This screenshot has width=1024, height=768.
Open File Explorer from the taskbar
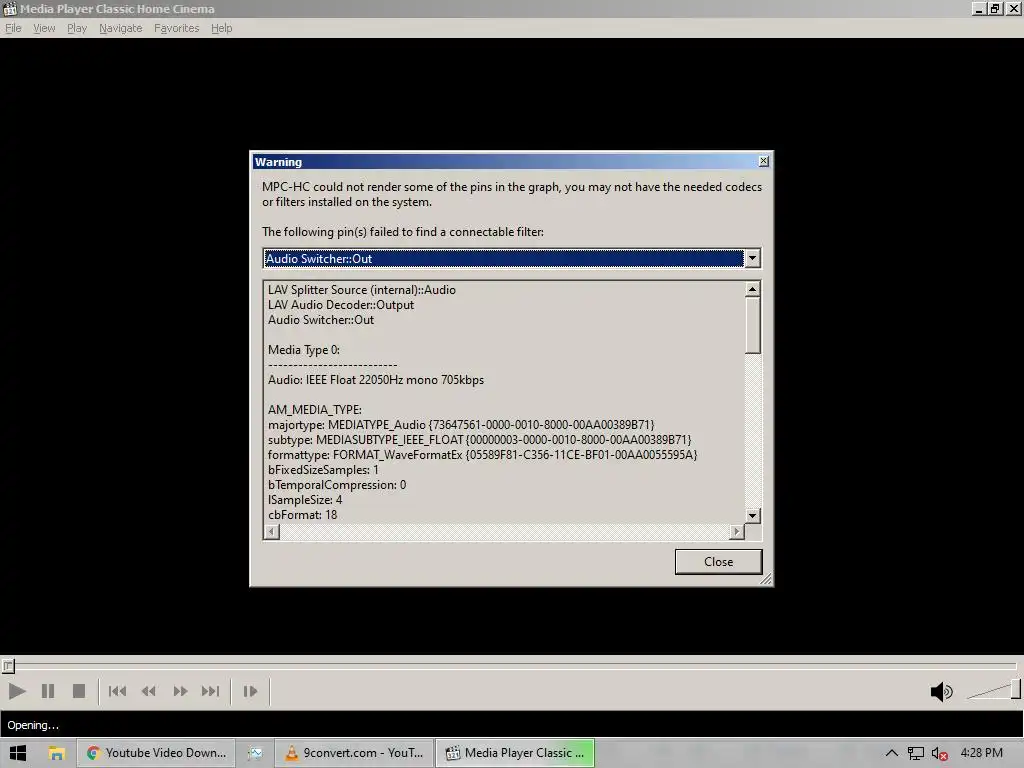57,753
